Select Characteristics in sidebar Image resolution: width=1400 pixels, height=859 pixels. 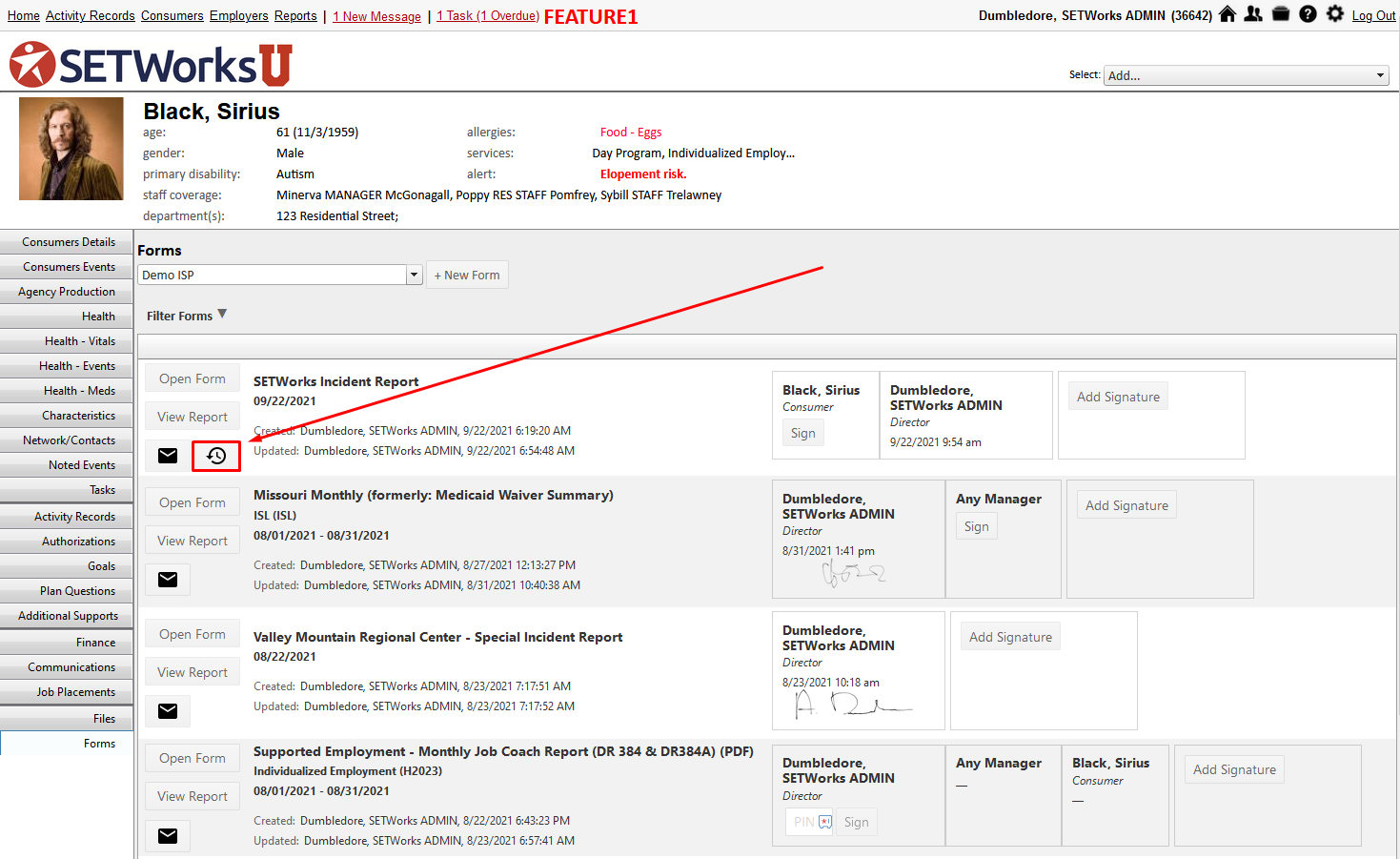point(67,416)
